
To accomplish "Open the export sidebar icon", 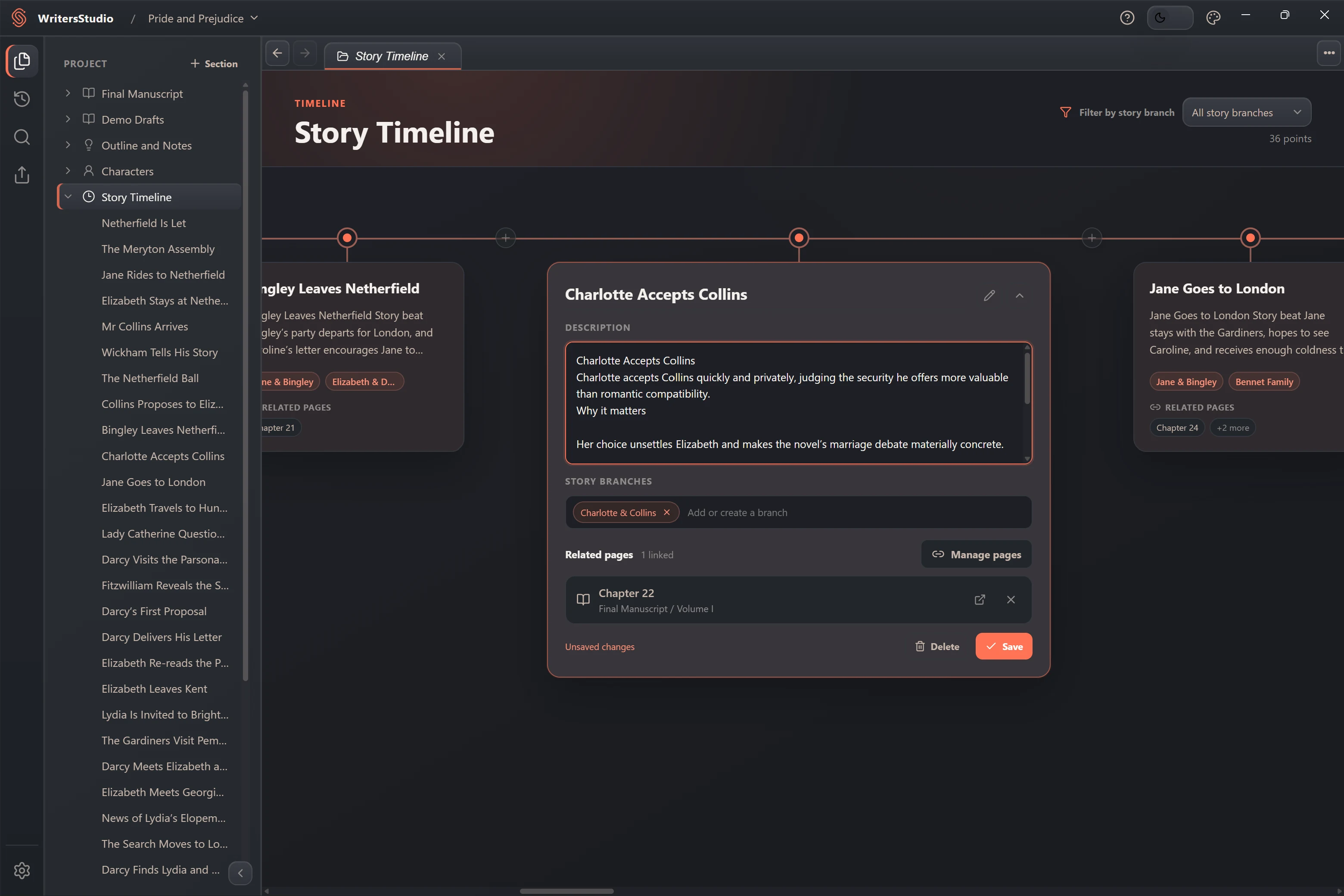I will pos(22,175).
